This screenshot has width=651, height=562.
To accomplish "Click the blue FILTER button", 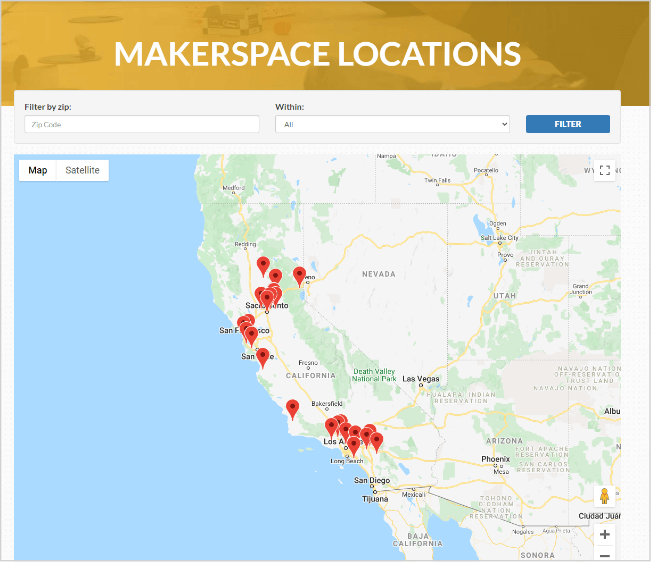I will click(x=568, y=124).
